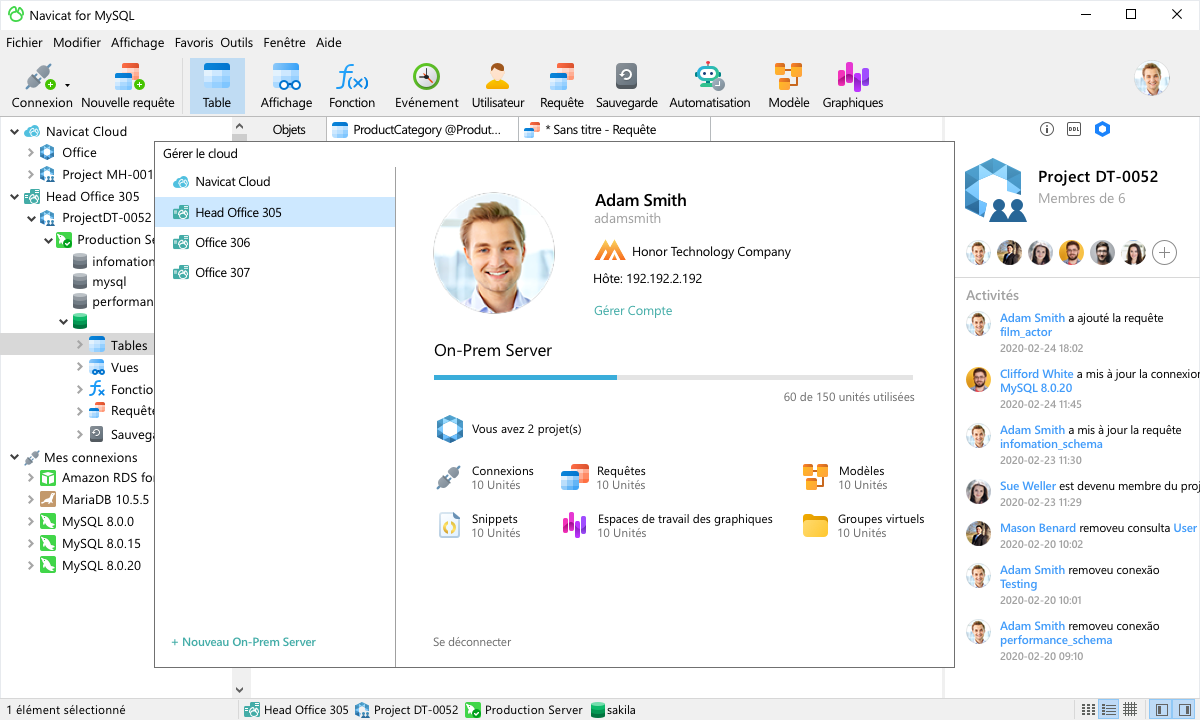
Task: Switch to the ProductCategory tab
Action: pos(422,130)
